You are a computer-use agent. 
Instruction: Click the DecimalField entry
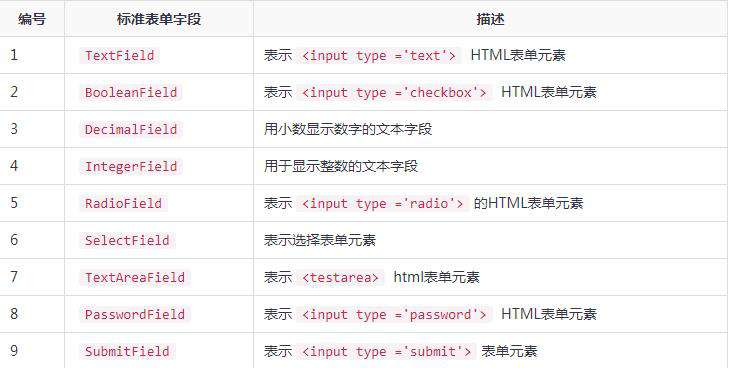coord(131,129)
